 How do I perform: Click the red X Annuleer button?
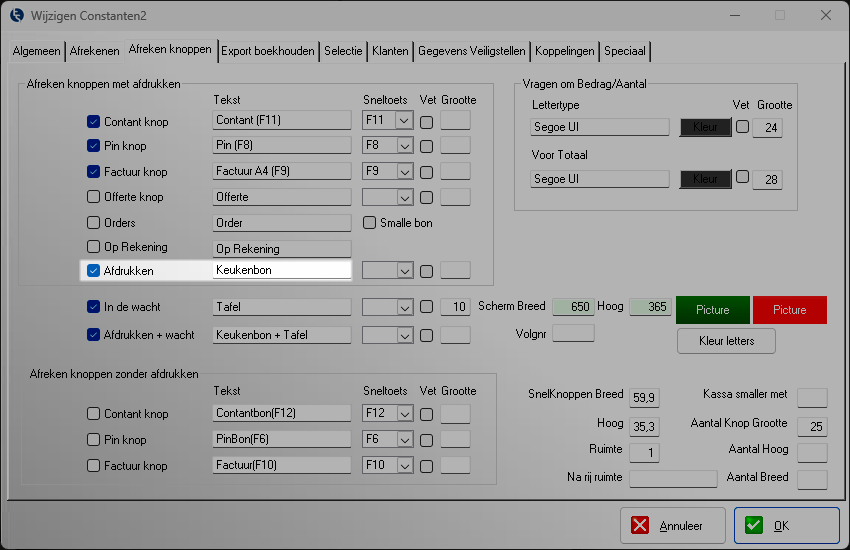pyautogui.click(x=670, y=525)
